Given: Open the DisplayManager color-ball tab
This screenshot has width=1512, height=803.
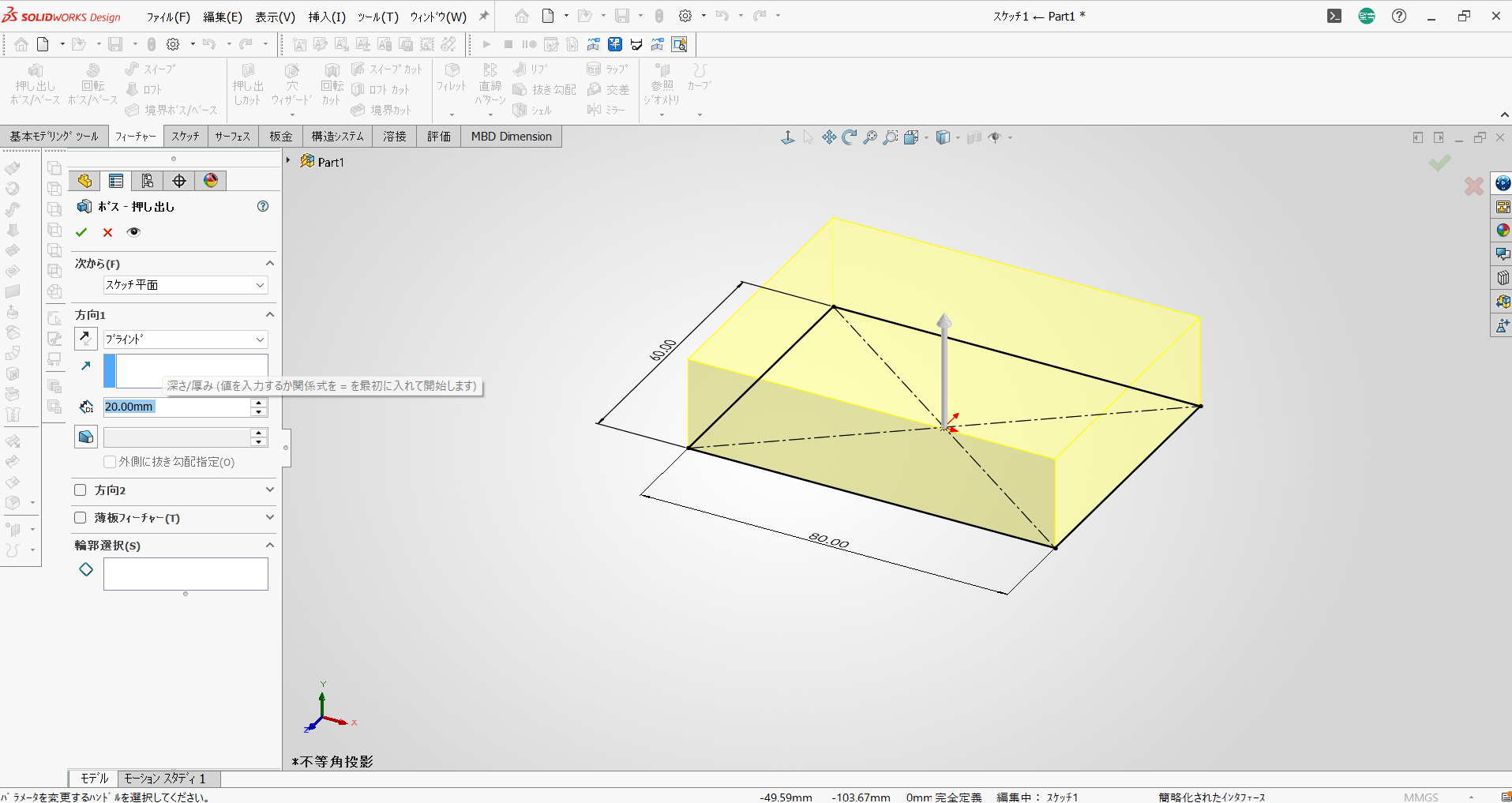Looking at the screenshot, I should 211,181.
